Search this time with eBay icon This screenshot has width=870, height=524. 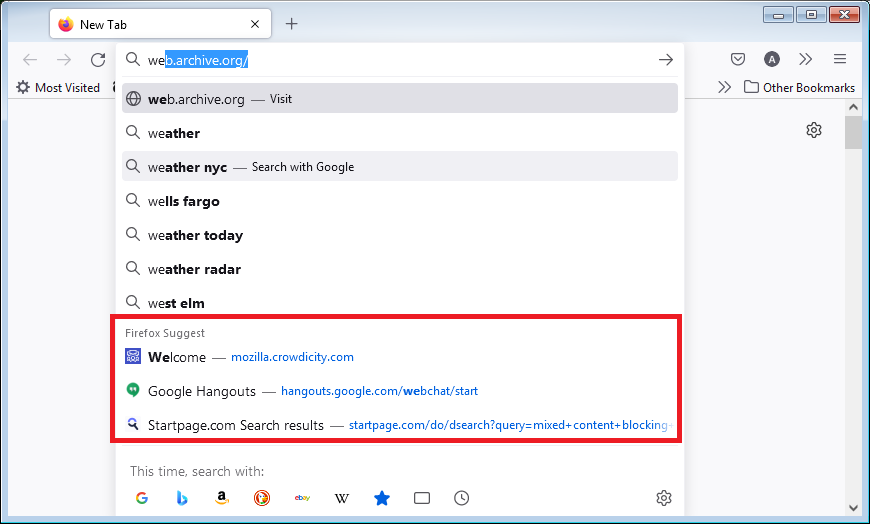click(x=302, y=498)
